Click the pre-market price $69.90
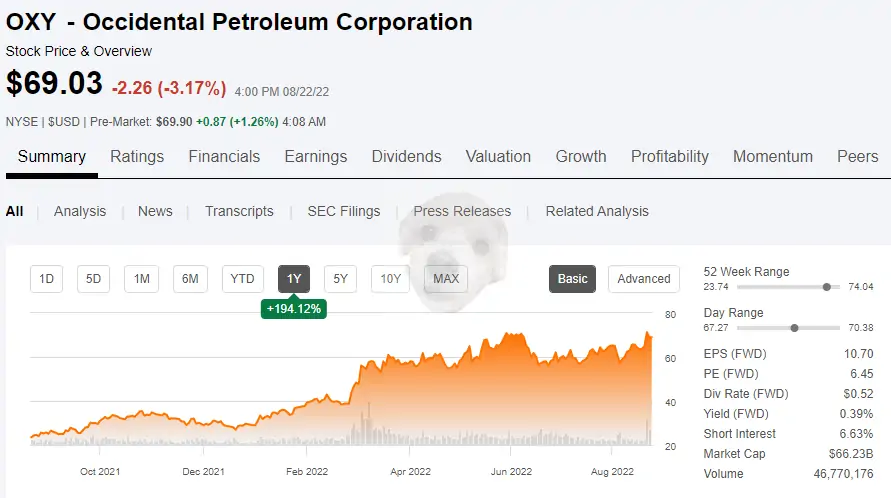The image size is (891, 498). tap(174, 122)
